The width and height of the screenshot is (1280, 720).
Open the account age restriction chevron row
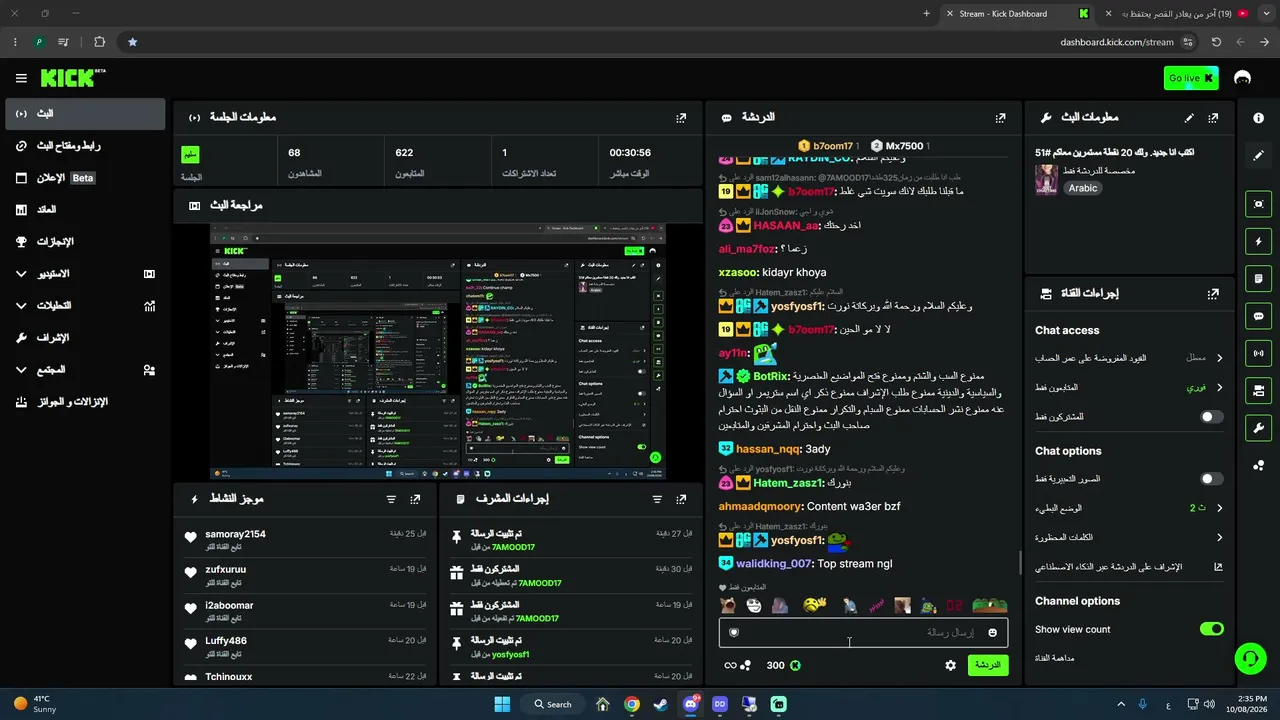[x=1129, y=358]
